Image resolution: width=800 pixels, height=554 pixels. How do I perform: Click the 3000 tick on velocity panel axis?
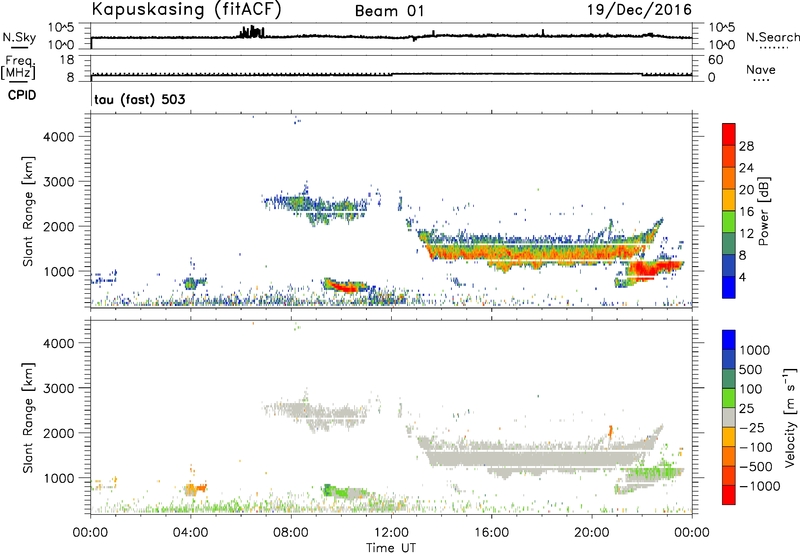[59, 388]
